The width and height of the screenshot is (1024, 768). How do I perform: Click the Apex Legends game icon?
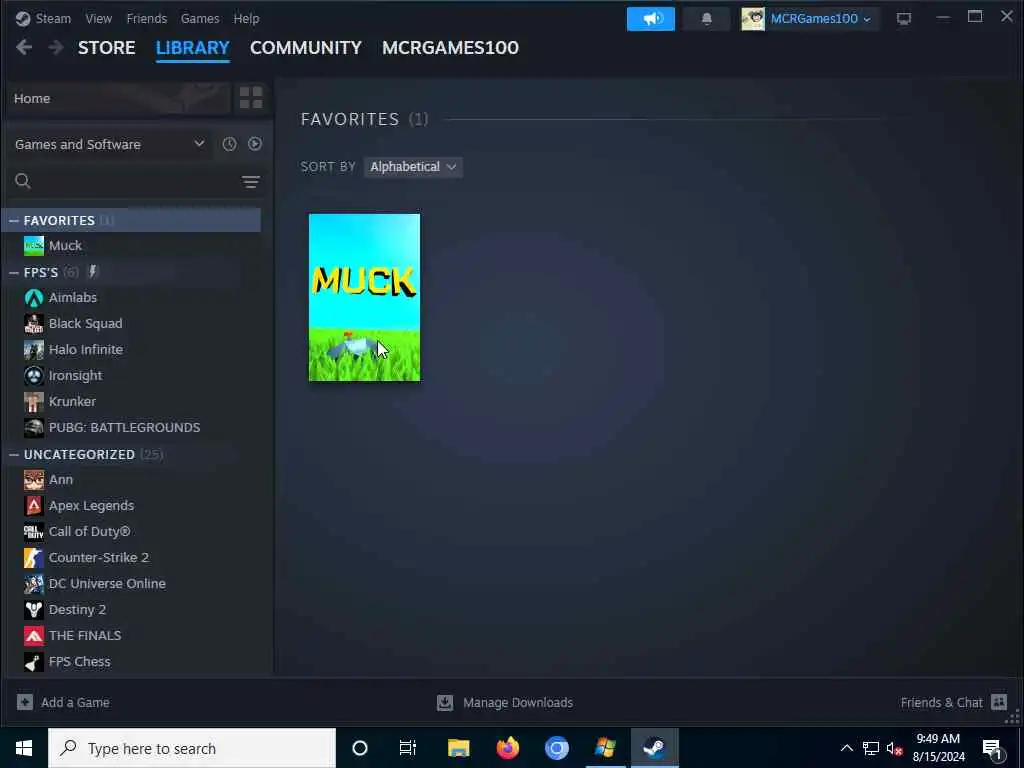[34, 505]
